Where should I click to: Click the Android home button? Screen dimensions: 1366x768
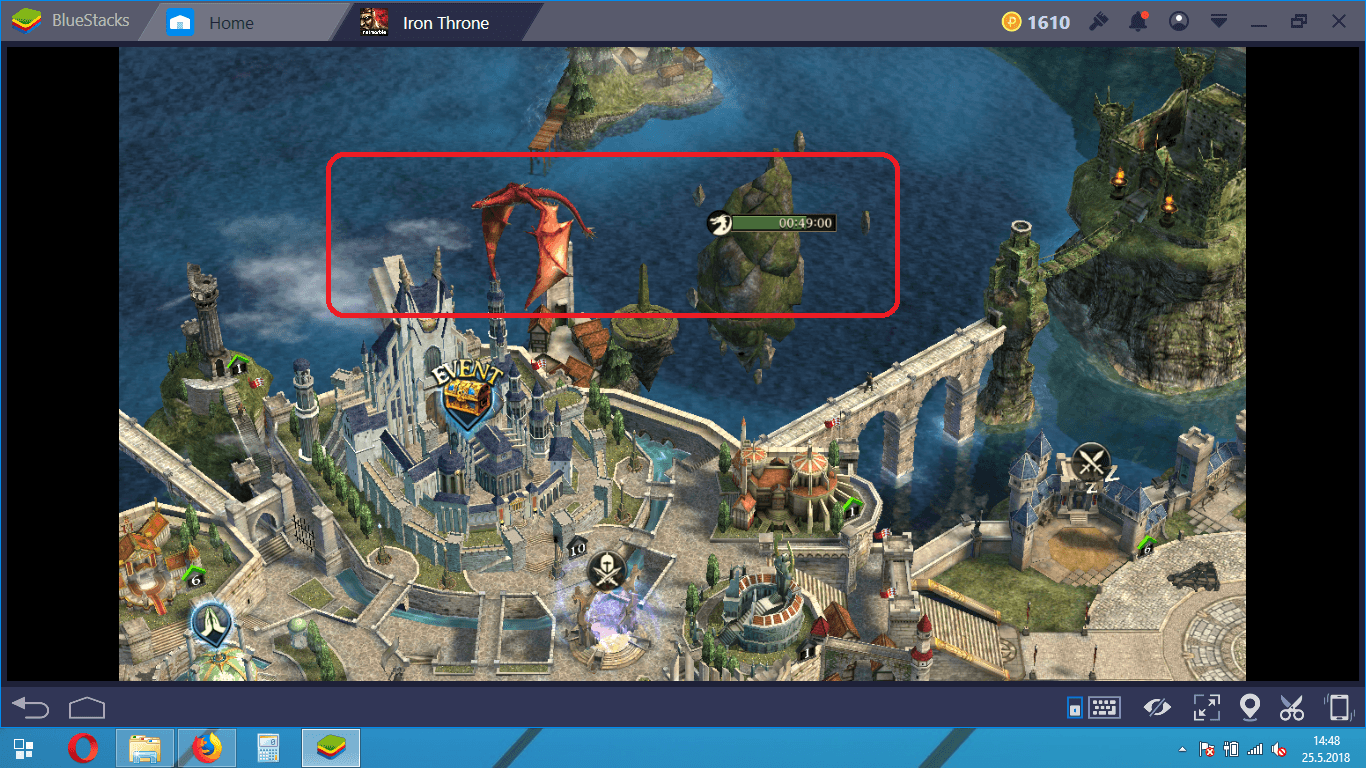[87, 708]
